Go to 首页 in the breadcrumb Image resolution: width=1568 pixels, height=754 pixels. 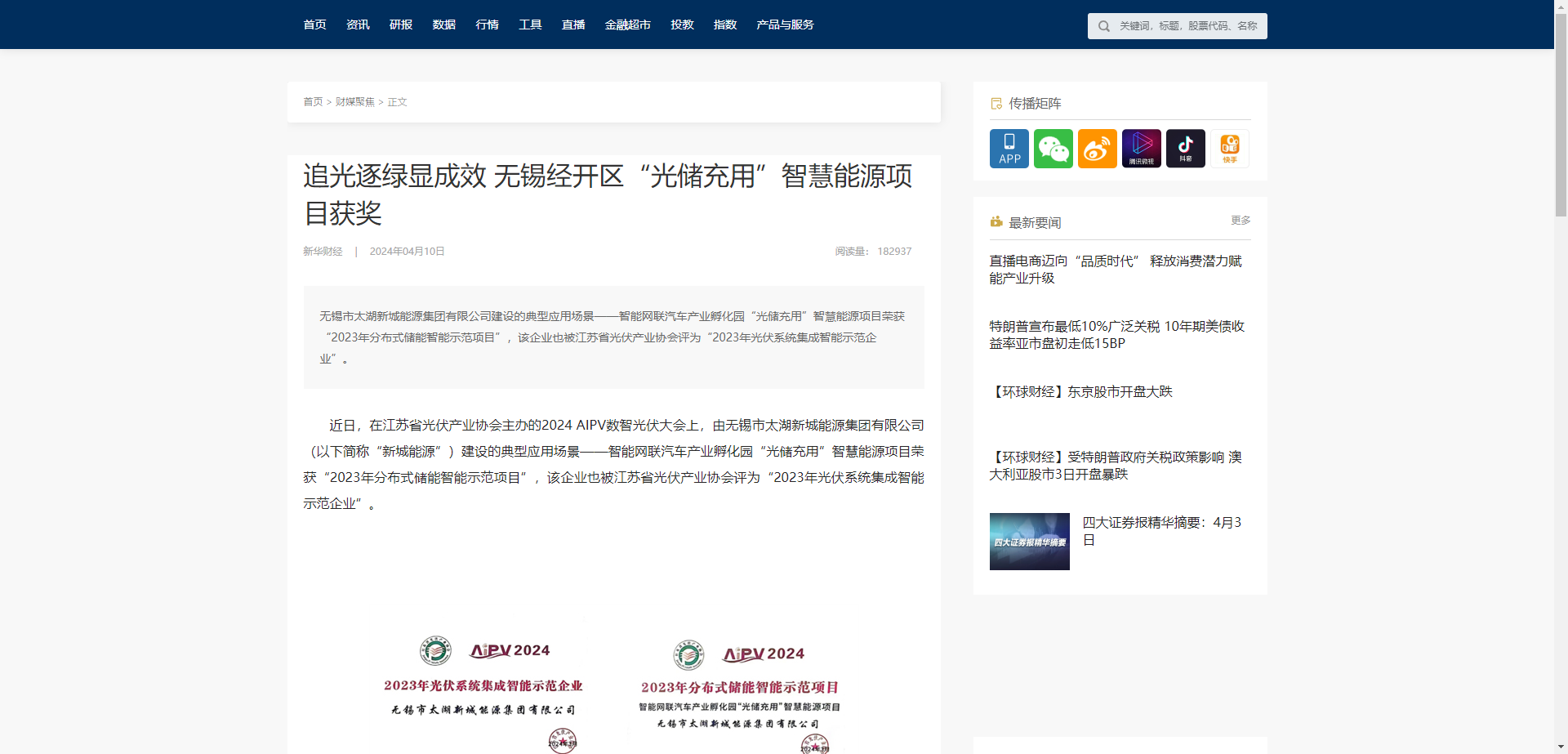click(x=313, y=102)
